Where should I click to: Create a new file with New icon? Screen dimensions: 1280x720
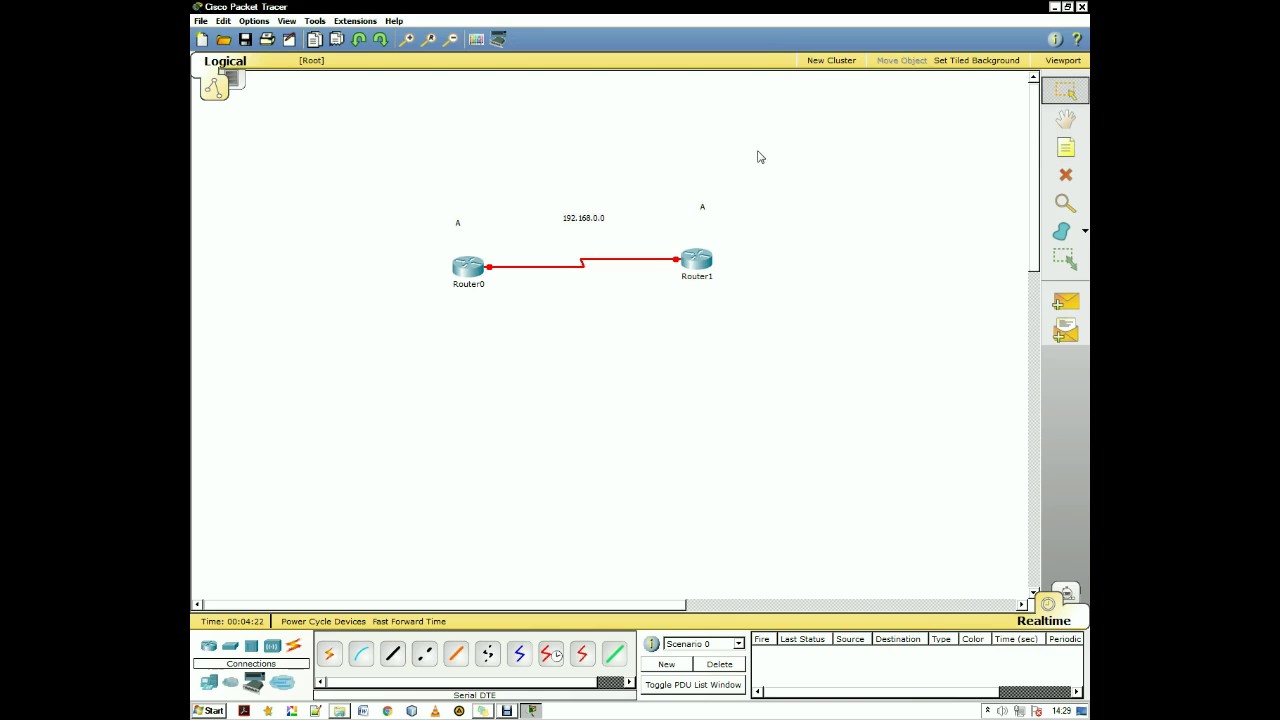pyautogui.click(x=202, y=39)
